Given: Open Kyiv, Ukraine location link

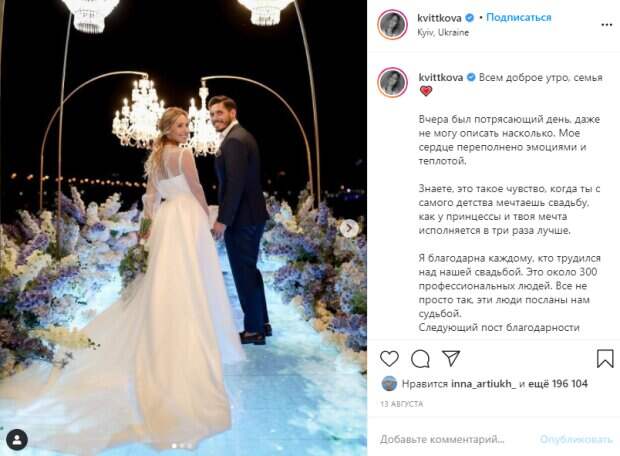Looking at the screenshot, I should click(x=443, y=32).
